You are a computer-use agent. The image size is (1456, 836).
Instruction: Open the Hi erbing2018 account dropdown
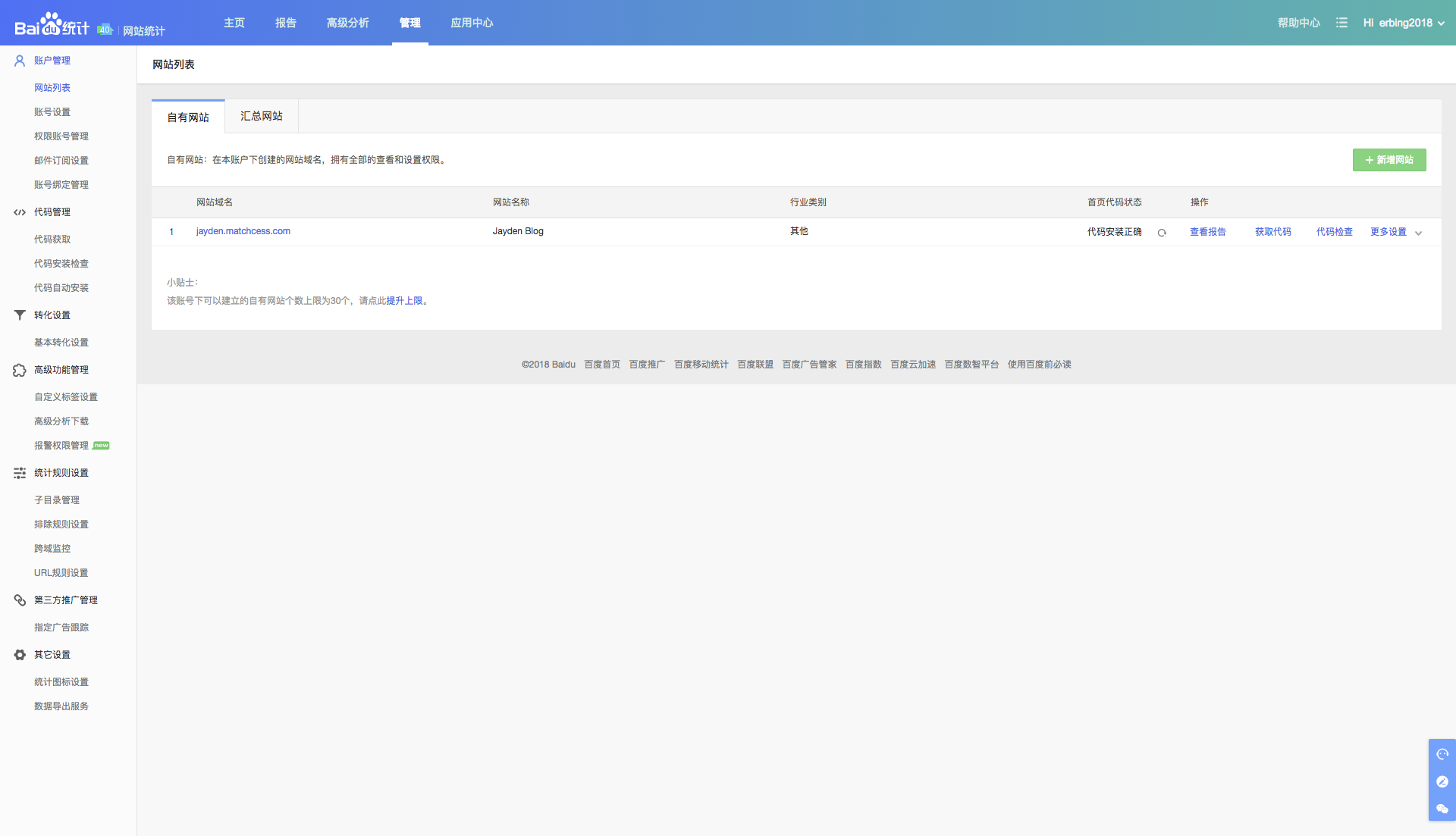[x=1404, y=23]
